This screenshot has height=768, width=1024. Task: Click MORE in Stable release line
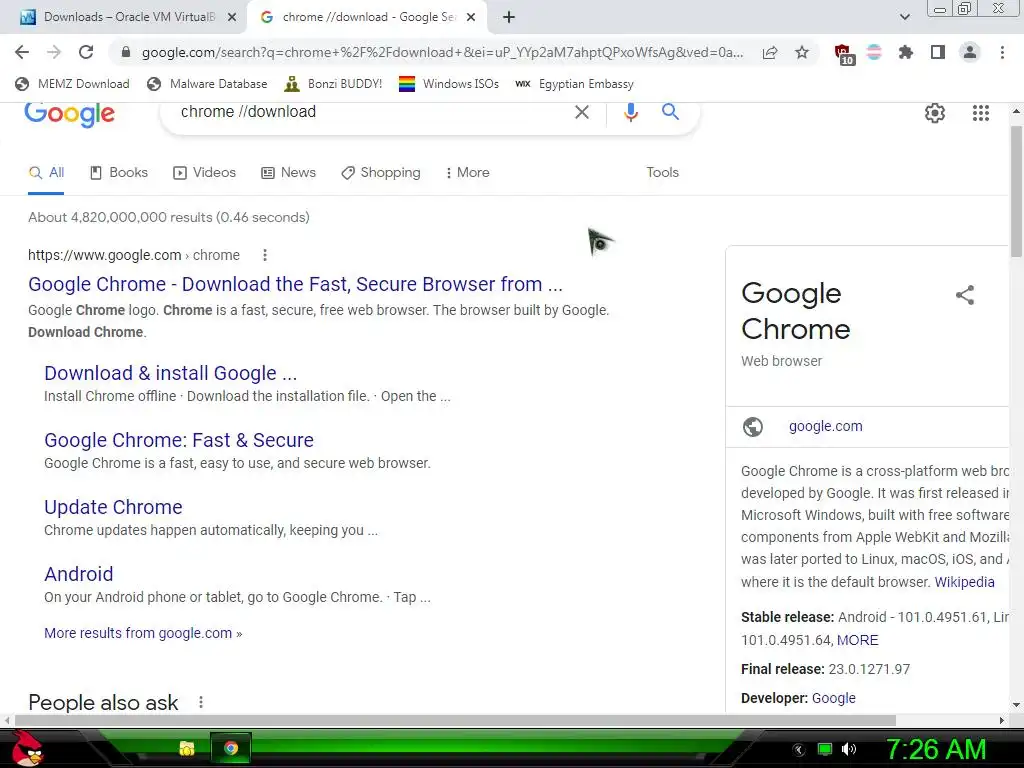pyautogui.click(x=857, y=640)
